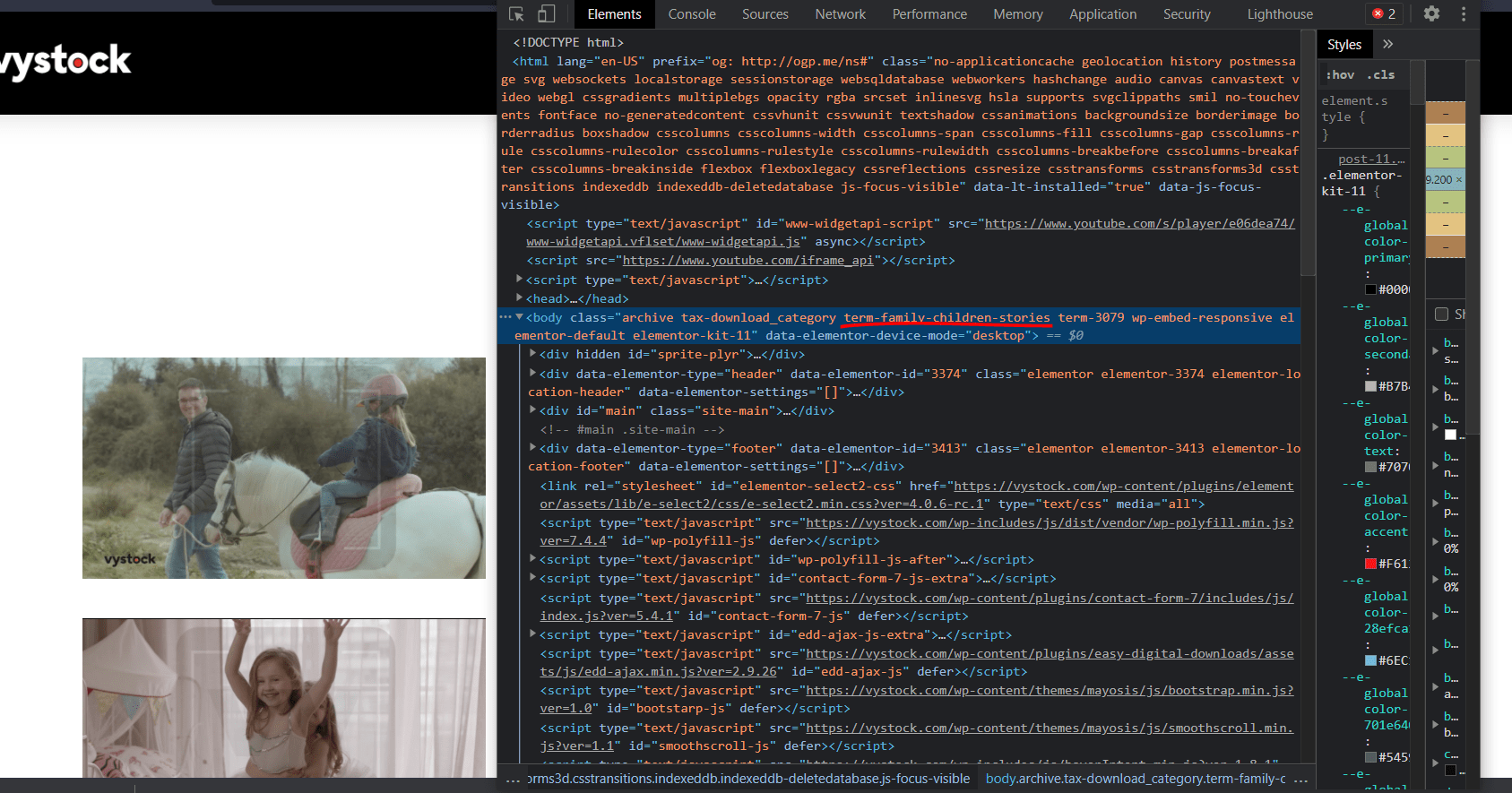
Task: Expand the collapsed text/javascript script node
Action: click(x=519, y=280)
